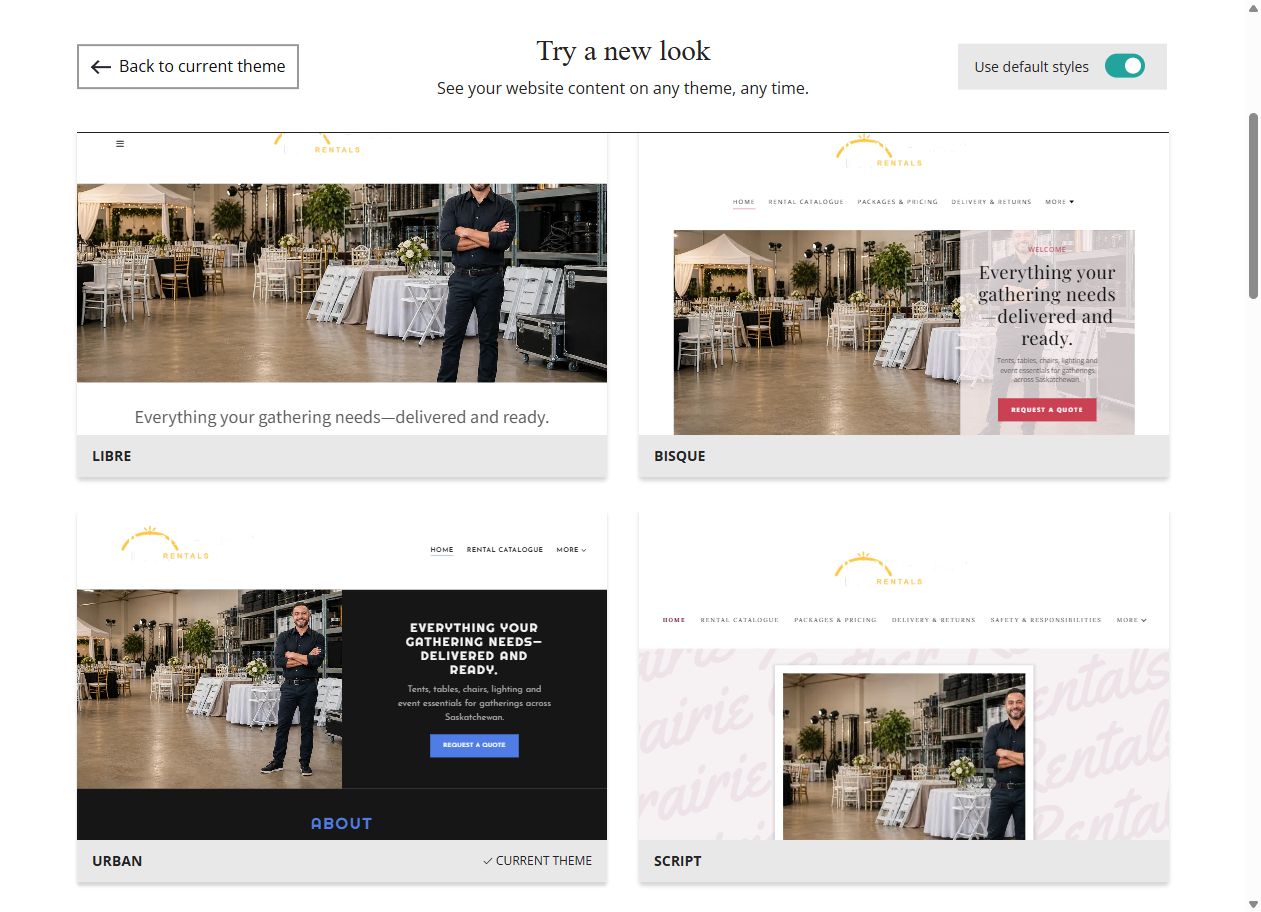This screenshot has height=912, width=1261.
Task: Click the Try a new look heading
Action: (x=623, y=51)
